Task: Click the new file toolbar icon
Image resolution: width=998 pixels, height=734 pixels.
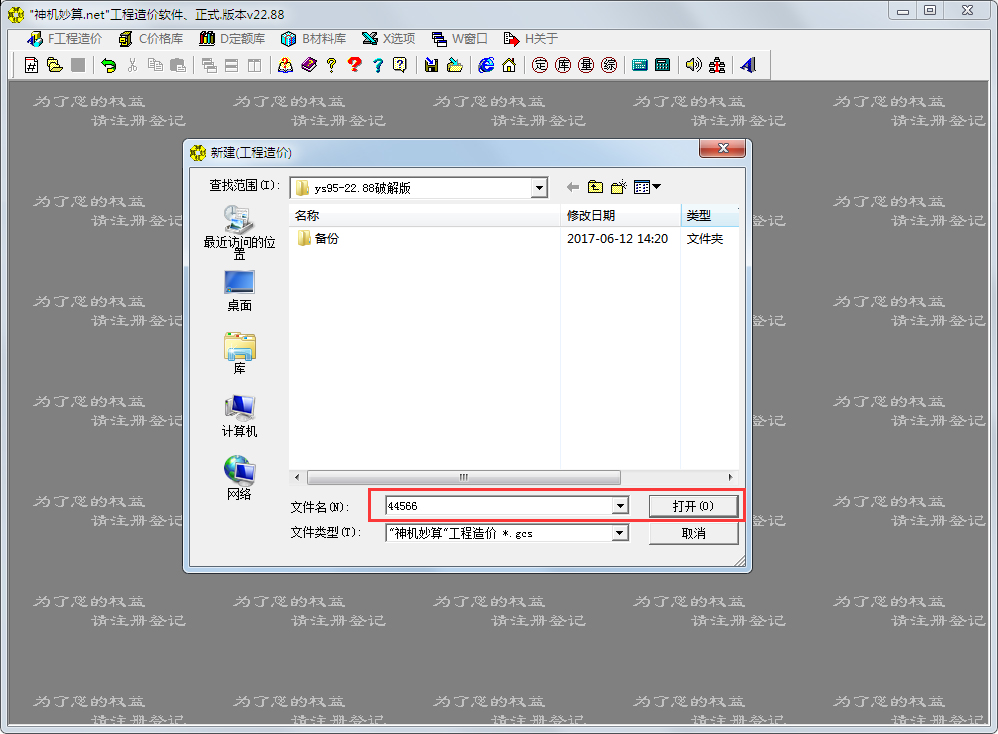Action: pos(31,65)
